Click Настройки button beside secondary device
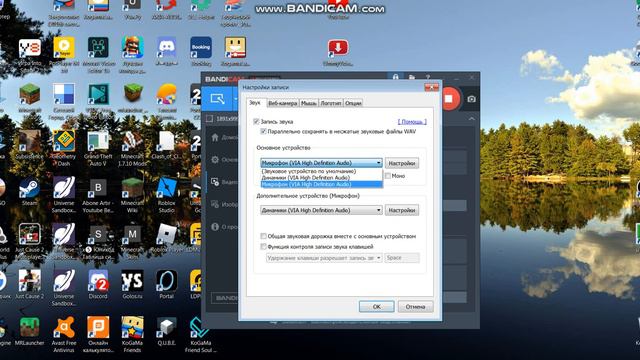The height and width of the screenshot is (360, 640). click(x=402, y=210)
